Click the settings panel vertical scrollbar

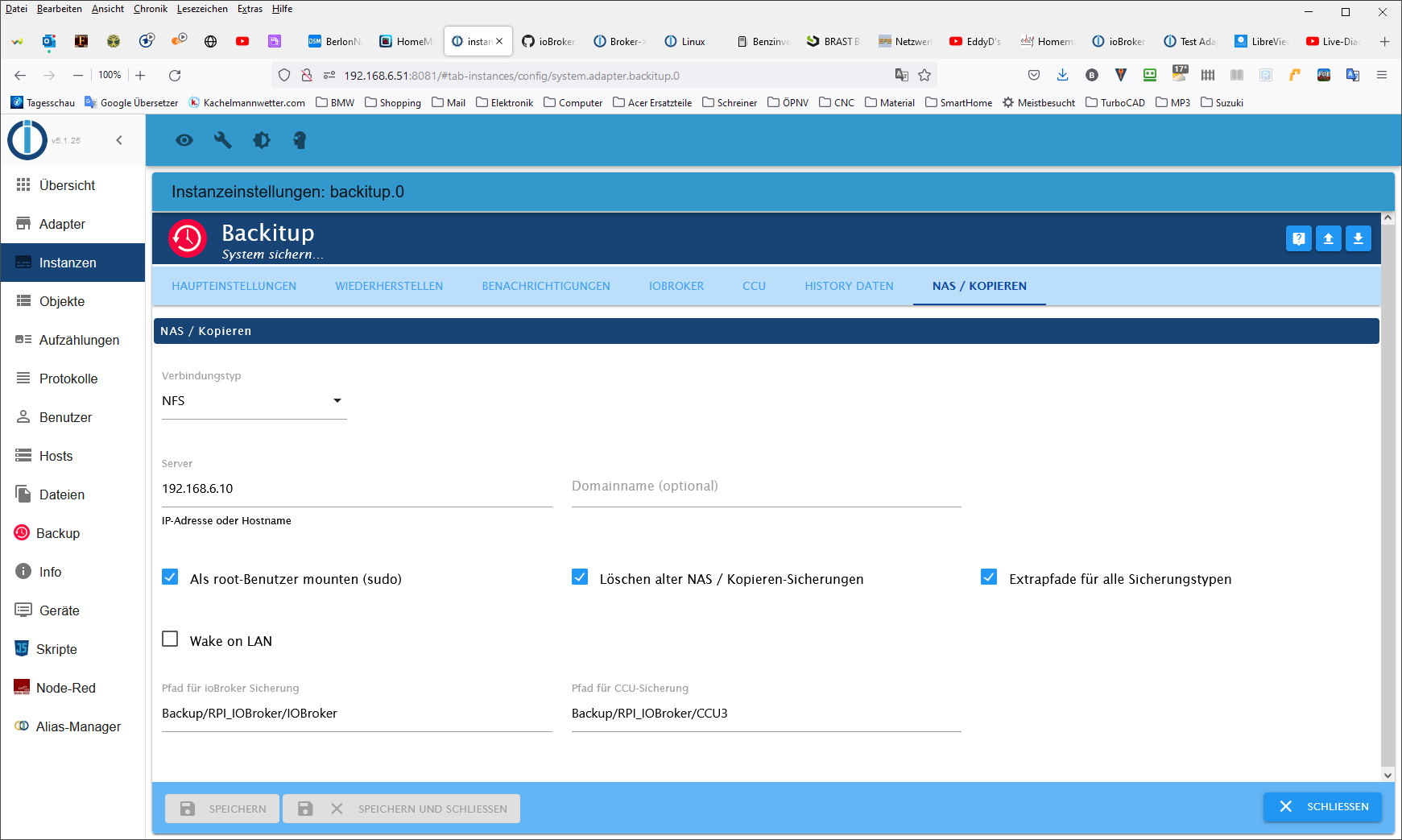[x=1388, y=495]
